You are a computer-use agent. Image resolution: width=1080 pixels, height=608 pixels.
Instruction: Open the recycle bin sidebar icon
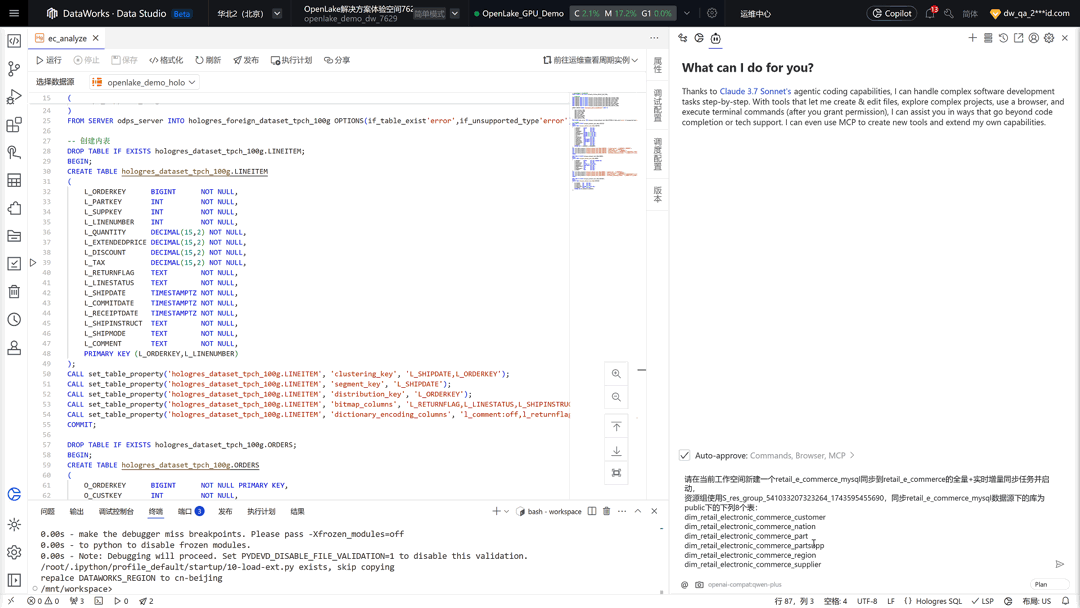click(14, 291)
